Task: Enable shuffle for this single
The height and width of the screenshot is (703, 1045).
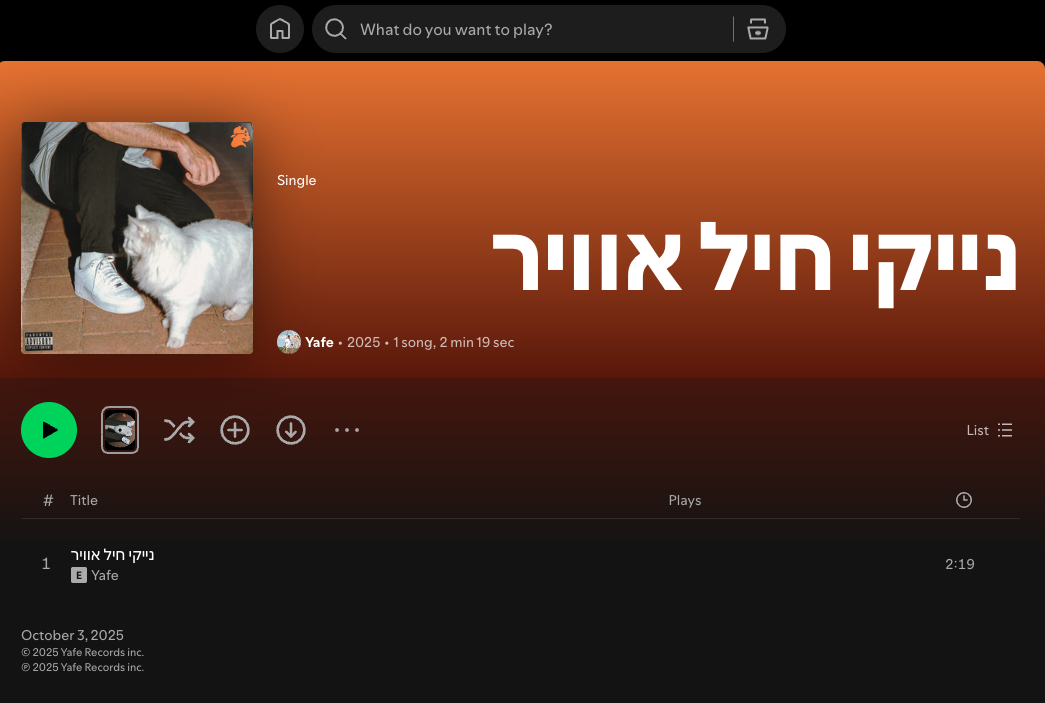Action: coord(179,430)
